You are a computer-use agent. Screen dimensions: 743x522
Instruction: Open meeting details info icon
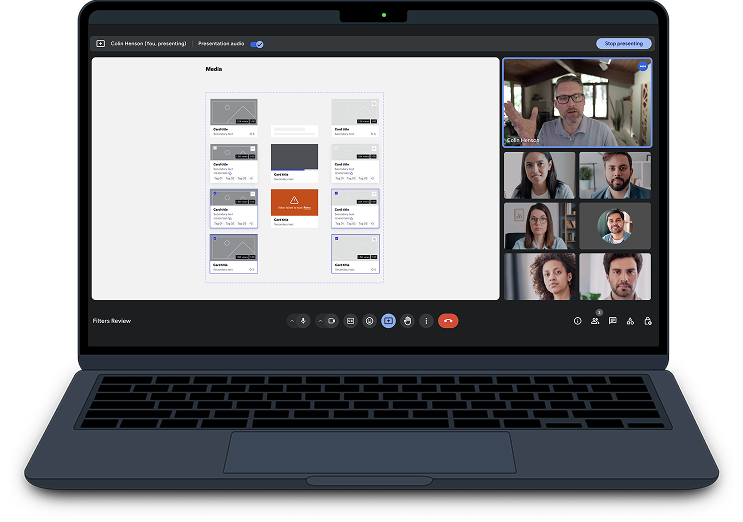tap(577, 321)
